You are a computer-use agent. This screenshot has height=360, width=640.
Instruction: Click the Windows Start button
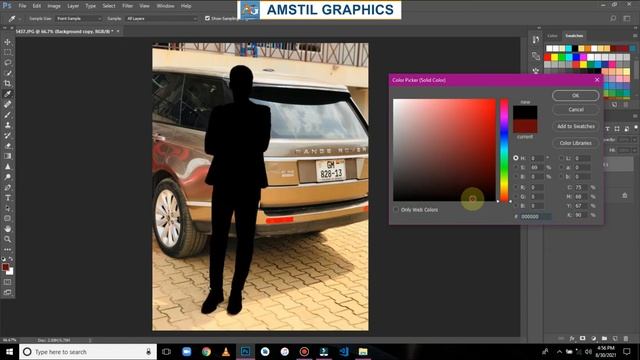(x=9, y=351)
